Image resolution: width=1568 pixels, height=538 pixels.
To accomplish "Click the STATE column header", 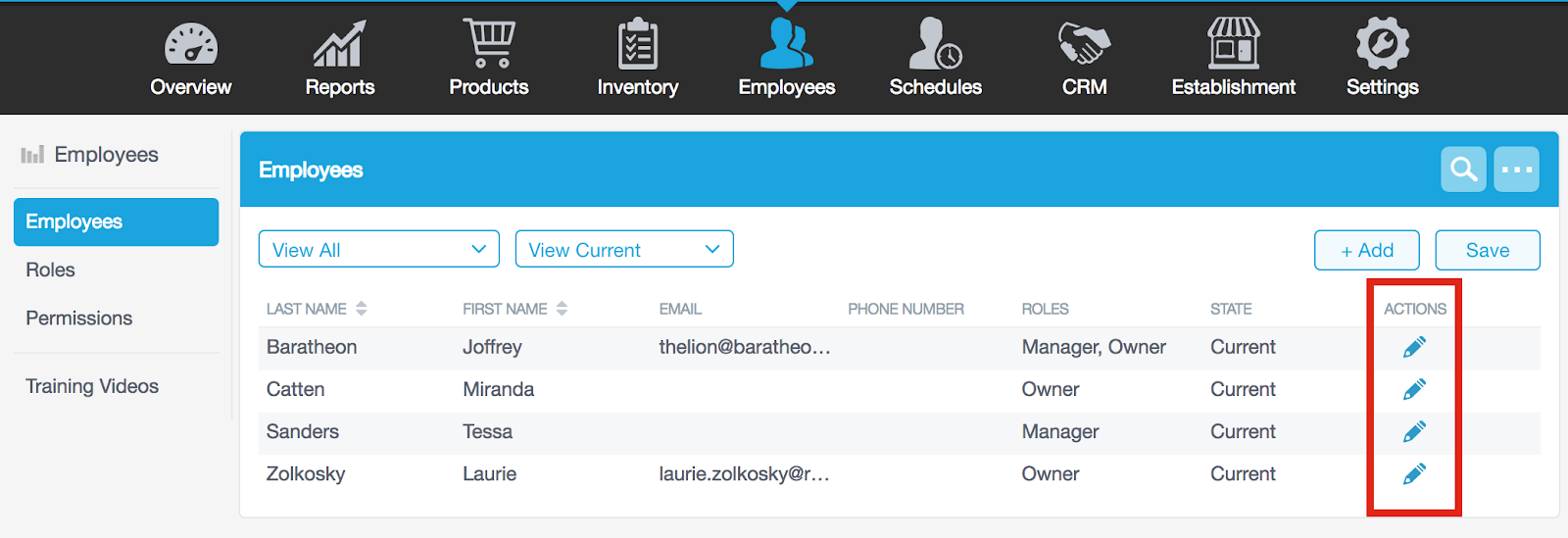I will (x=1231, y=309).
